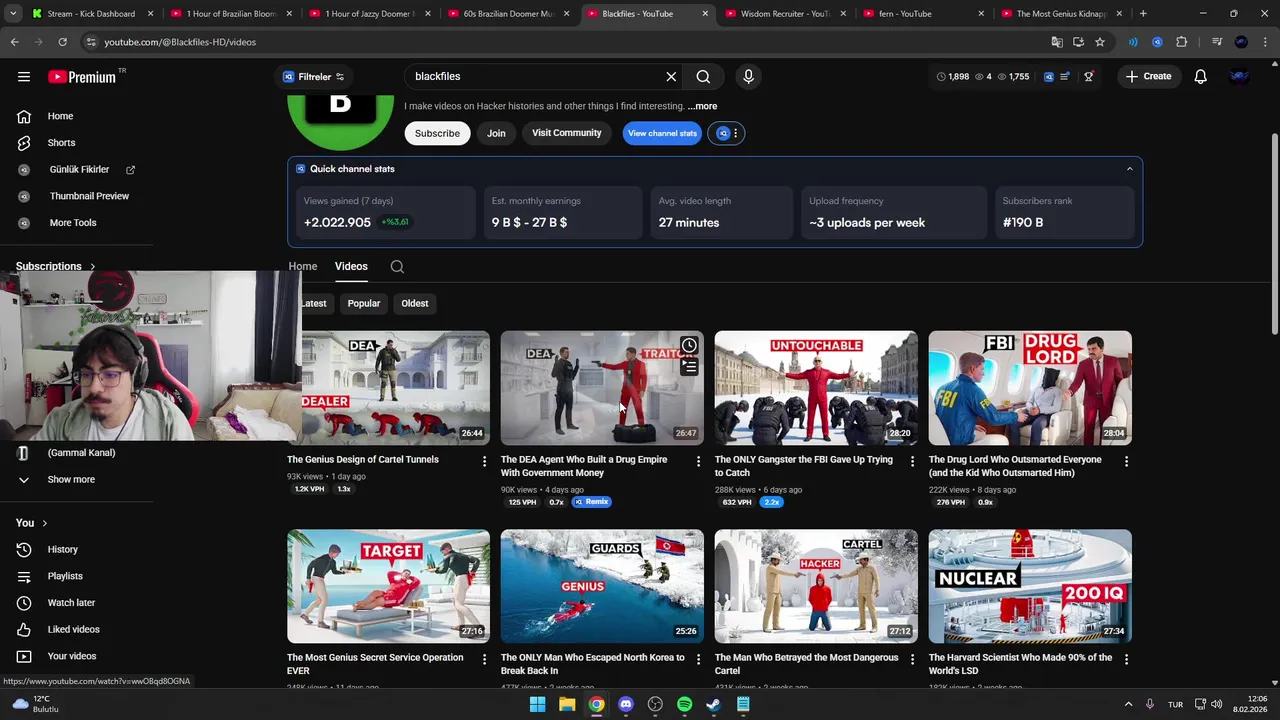Open the YouTube account avatar menu
Viewport: 1280px width, 720px height.
[1240, 76]
